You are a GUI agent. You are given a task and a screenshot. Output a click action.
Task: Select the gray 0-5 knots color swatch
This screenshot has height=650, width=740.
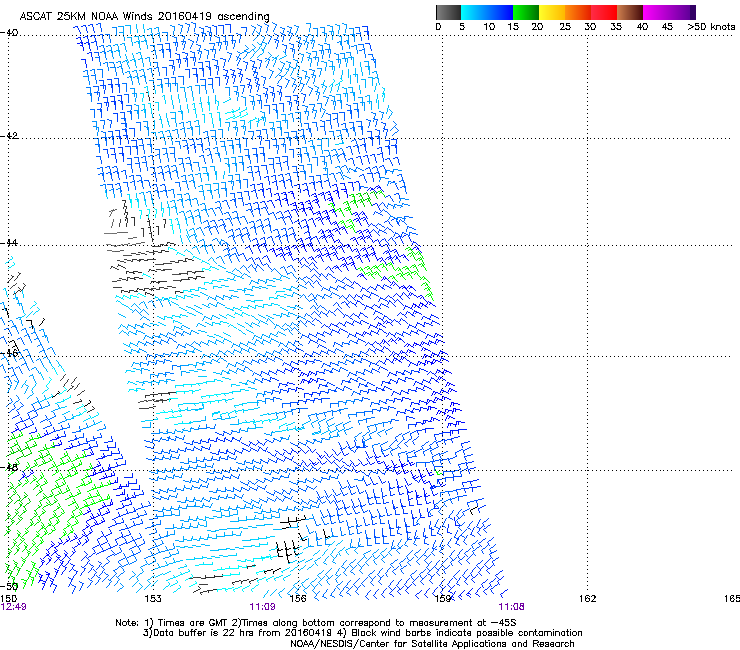(x=448, y=12)
